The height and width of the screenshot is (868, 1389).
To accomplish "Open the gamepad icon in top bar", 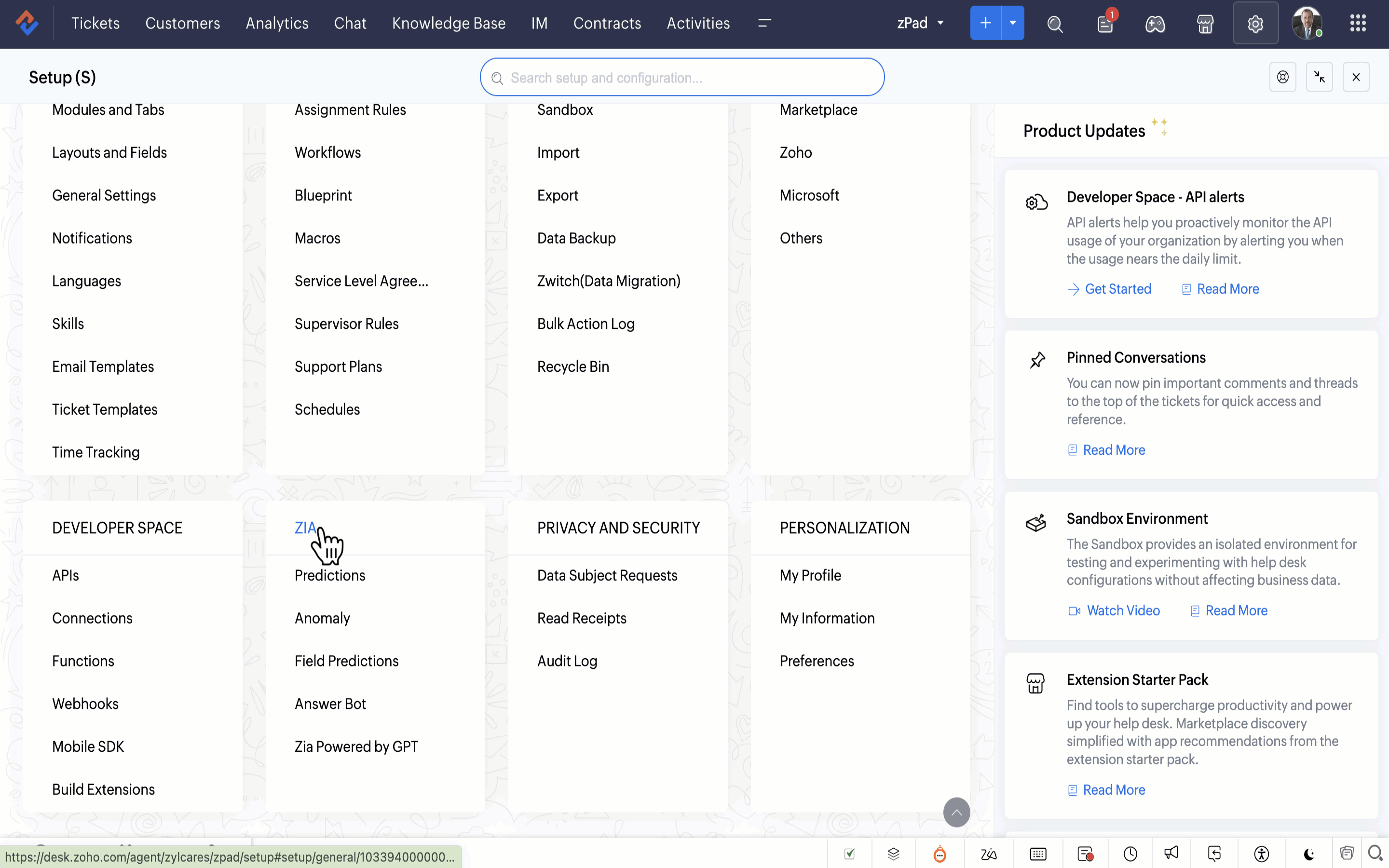I will (x=1155, y=24).
